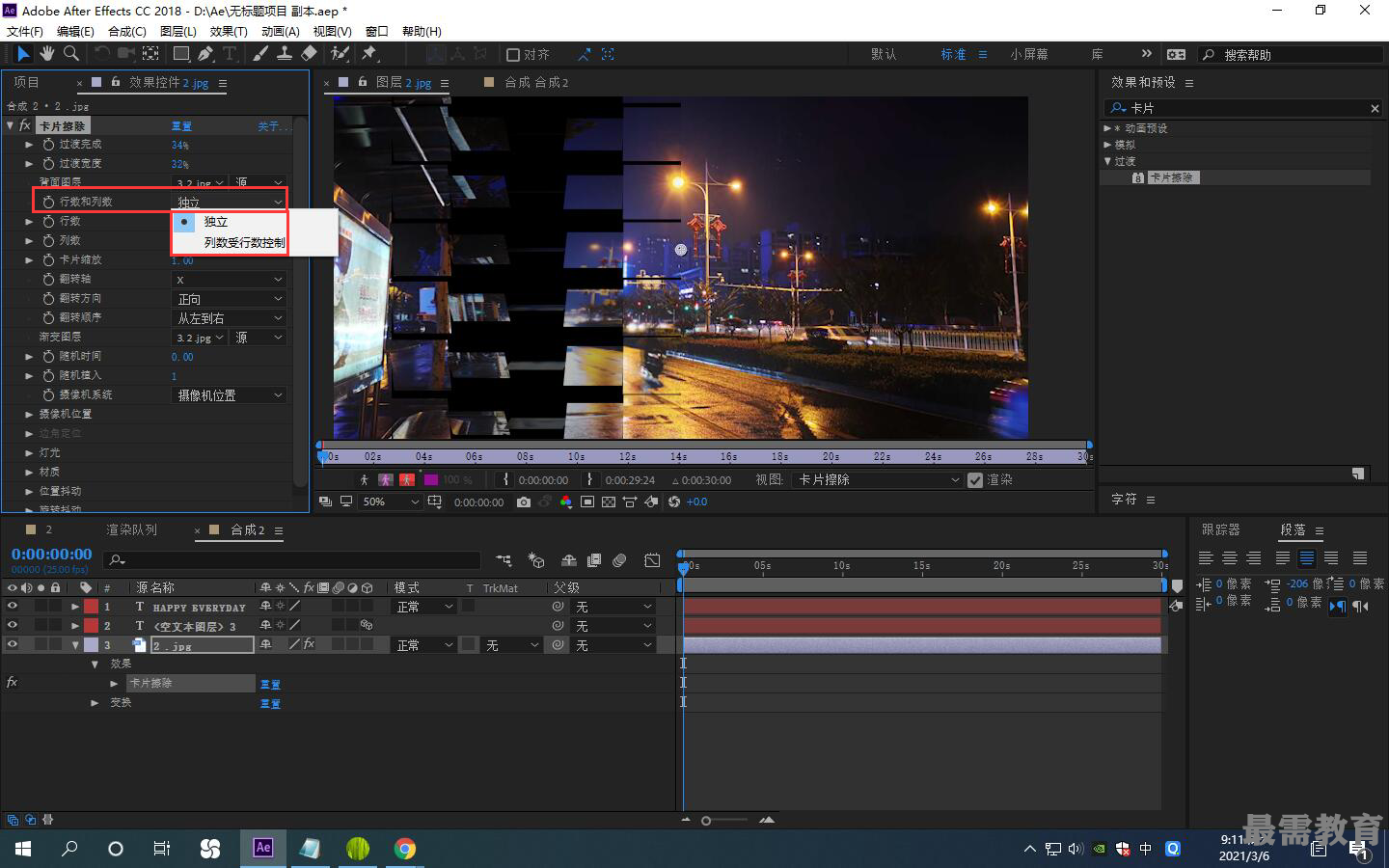Select the Zoom magnifier tool
This screenshot has height=868, width=1389.
click(x=71, y=54)
